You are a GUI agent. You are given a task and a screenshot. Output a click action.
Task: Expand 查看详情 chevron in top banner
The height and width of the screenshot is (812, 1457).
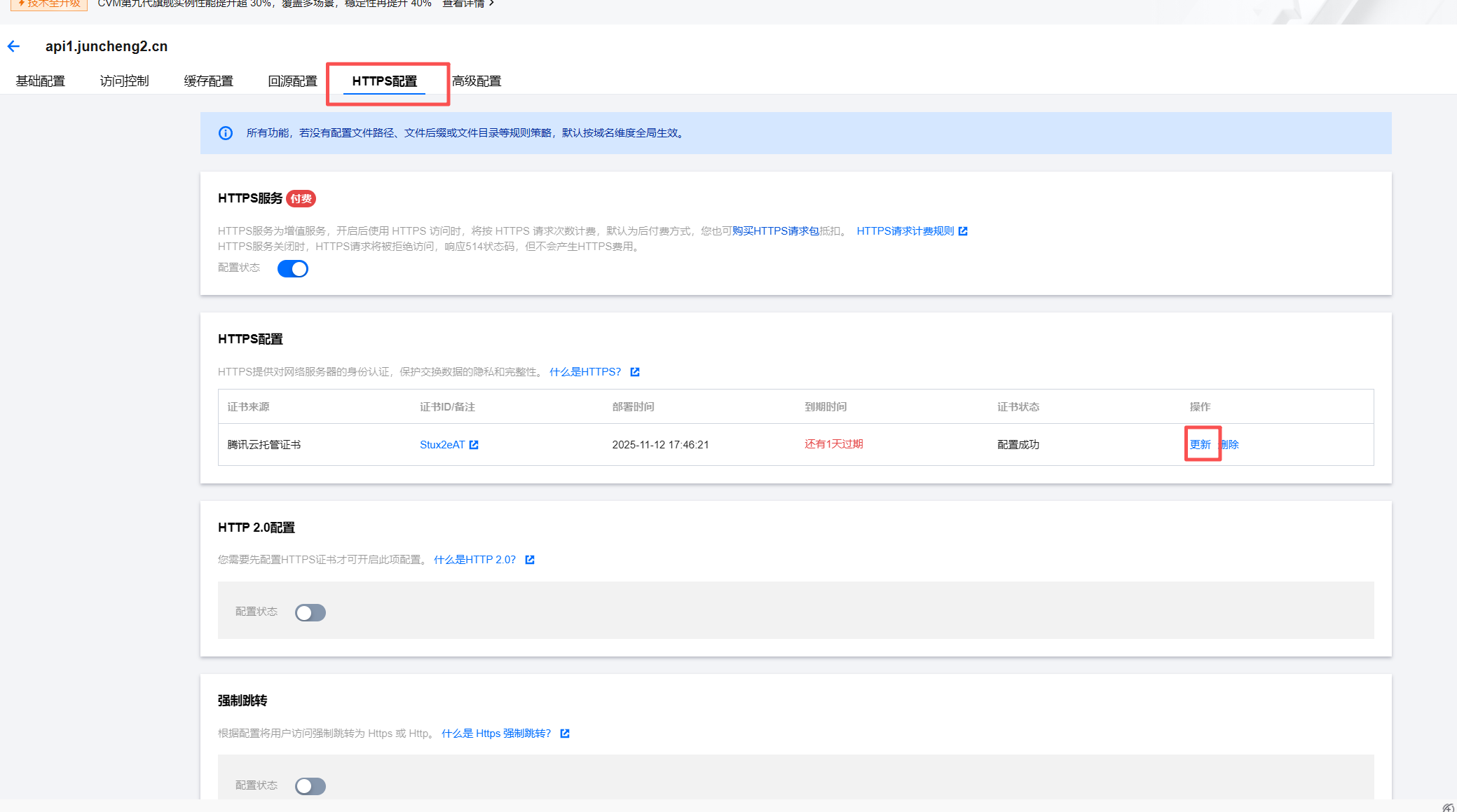pyautogui.click(x=491, y=4)
